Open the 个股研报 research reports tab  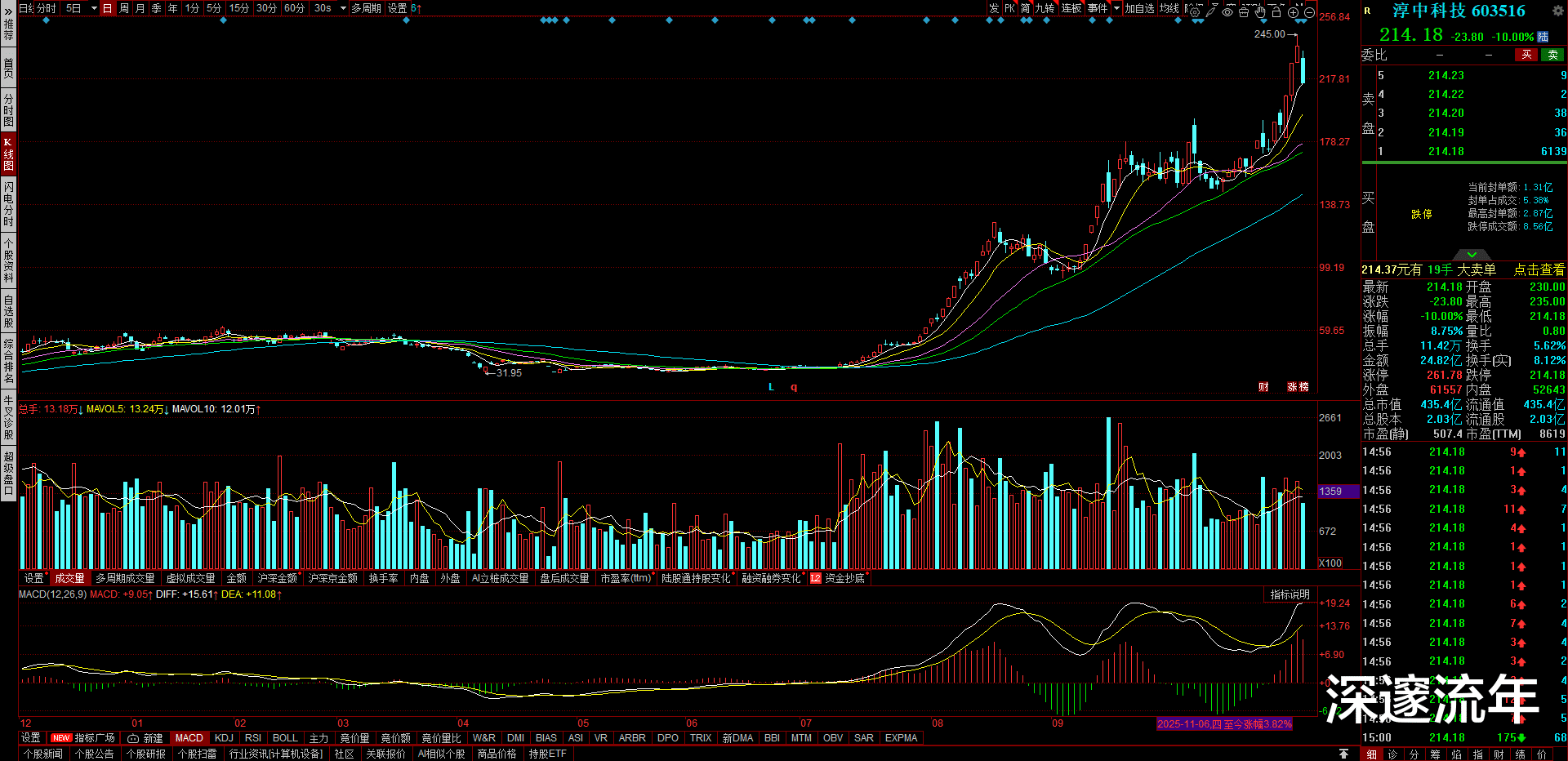(x=146, y=754)
